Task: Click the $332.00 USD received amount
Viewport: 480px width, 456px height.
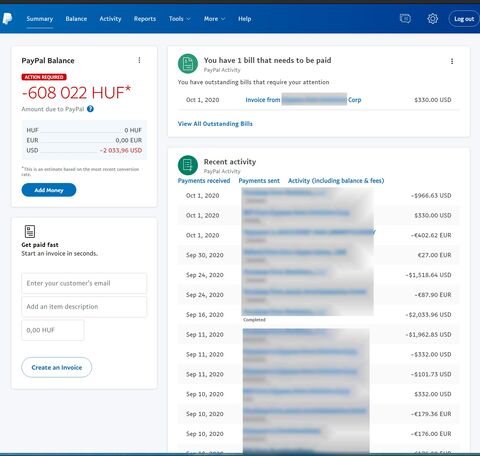Action: coord(433,394)
